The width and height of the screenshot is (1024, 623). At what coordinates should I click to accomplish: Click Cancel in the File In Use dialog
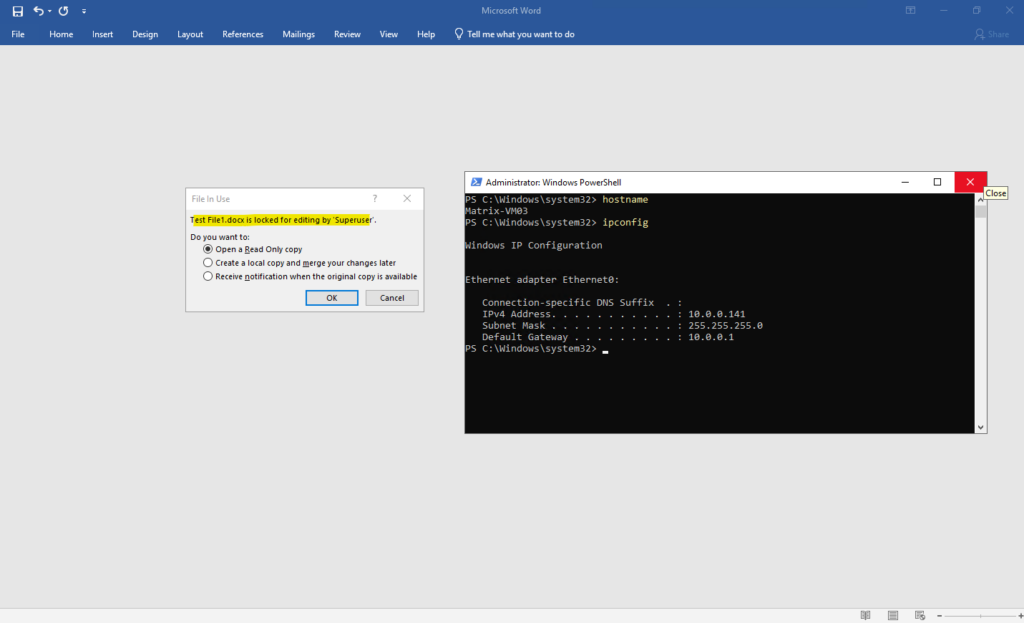[x=392, y=298]
